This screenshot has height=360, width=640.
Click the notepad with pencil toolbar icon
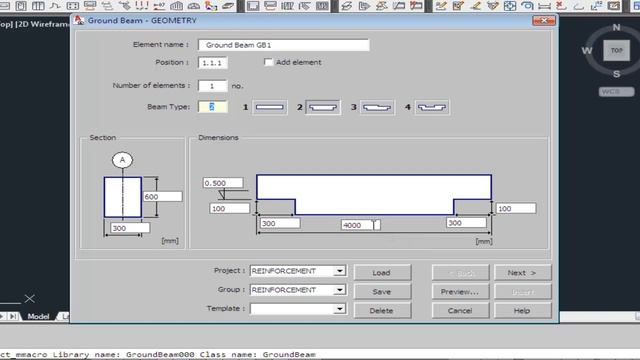tap(458, 6)
